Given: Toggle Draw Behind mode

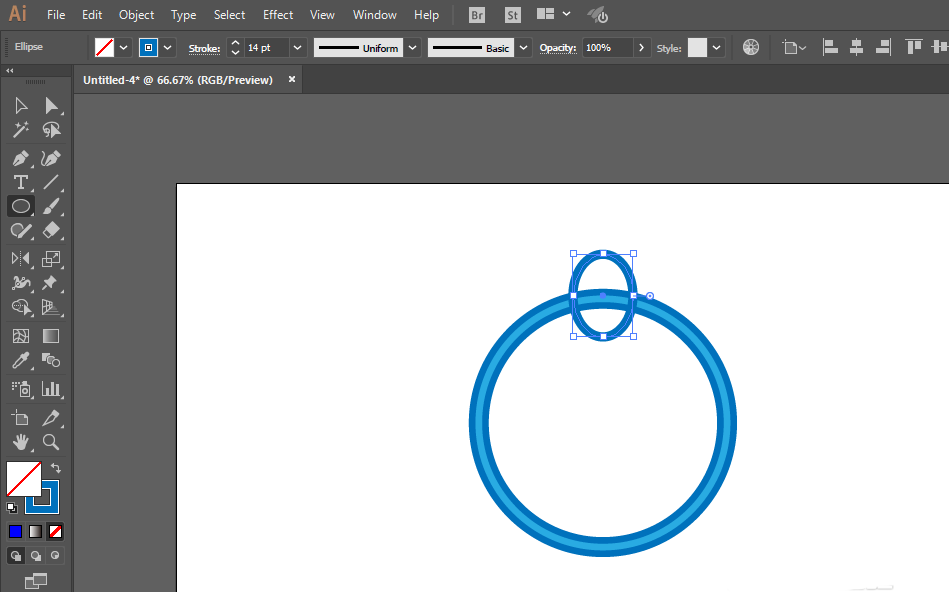Looking at the screenshot, I should [36, 556].
